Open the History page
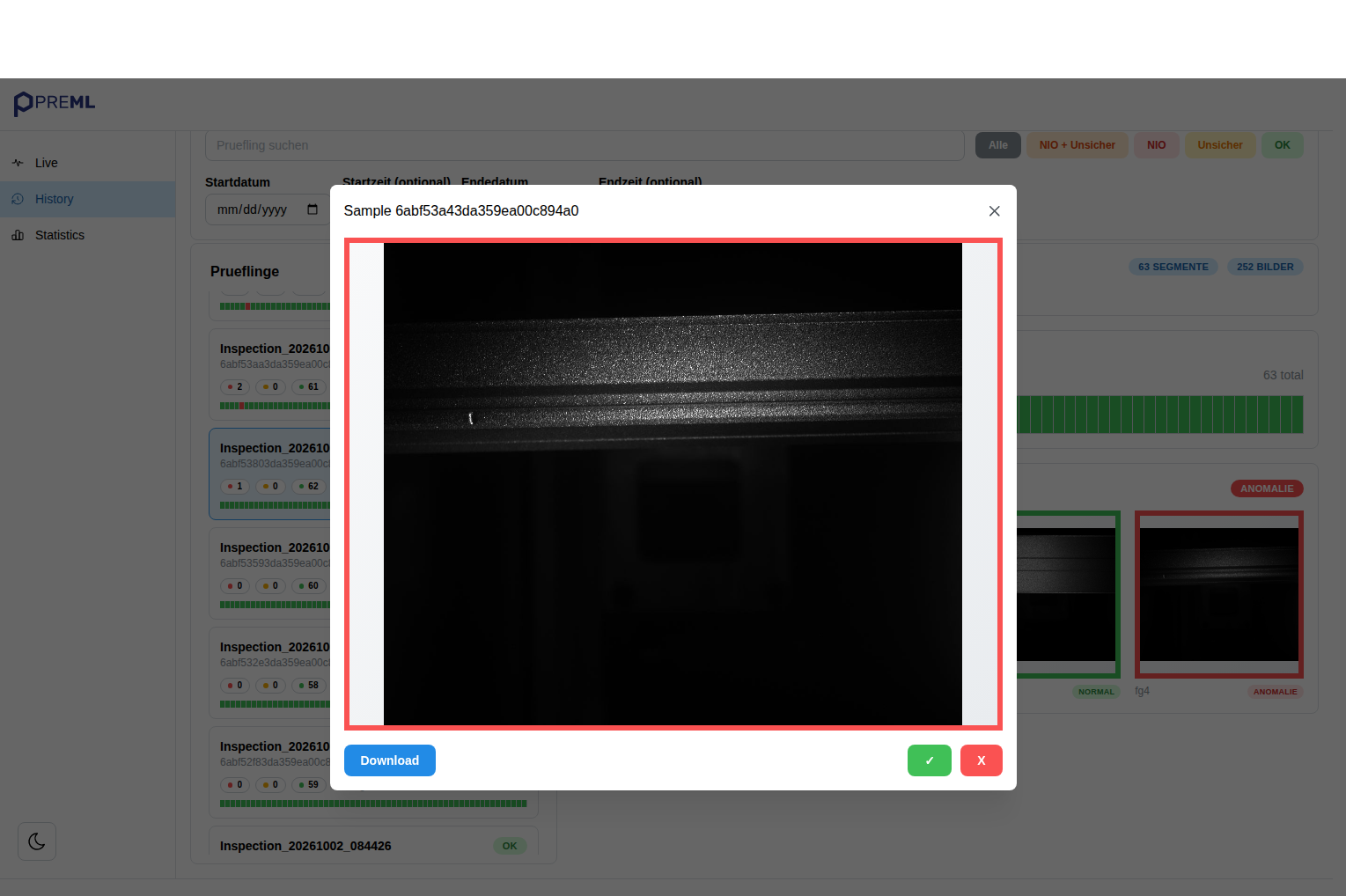 tap(88, 199)
